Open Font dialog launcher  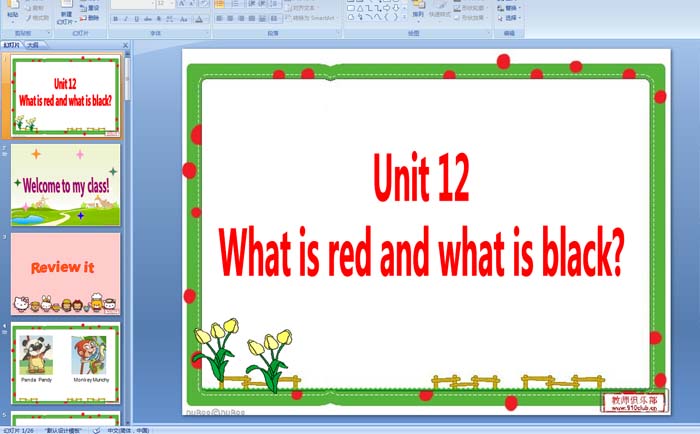tap(207, 33)
